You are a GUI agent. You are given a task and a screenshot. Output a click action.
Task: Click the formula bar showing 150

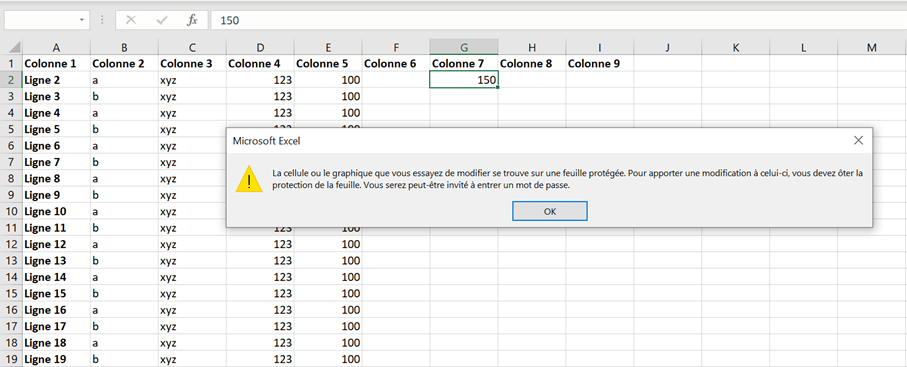(558, 20)
